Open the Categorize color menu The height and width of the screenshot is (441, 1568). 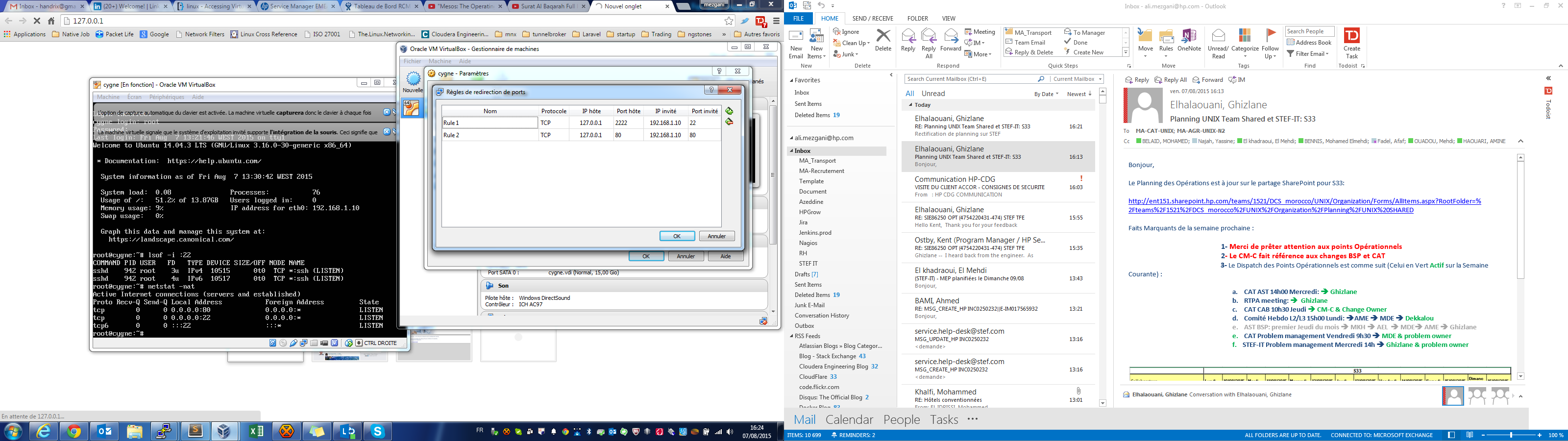[1245, 44]
